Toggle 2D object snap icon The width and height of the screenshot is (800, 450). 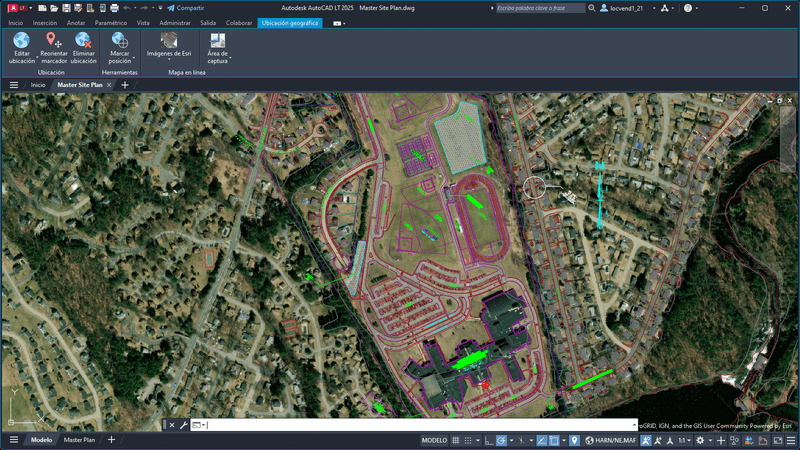point(554,440)
